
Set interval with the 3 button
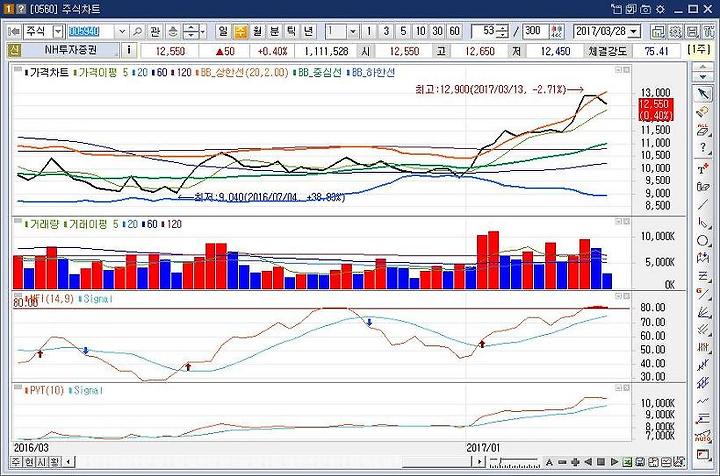386,31
